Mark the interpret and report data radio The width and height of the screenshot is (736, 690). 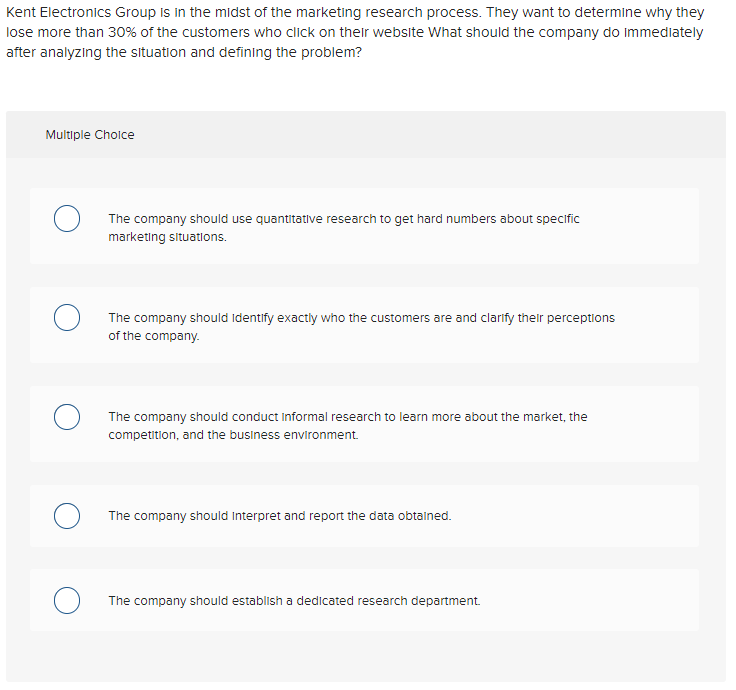(67, 516)
